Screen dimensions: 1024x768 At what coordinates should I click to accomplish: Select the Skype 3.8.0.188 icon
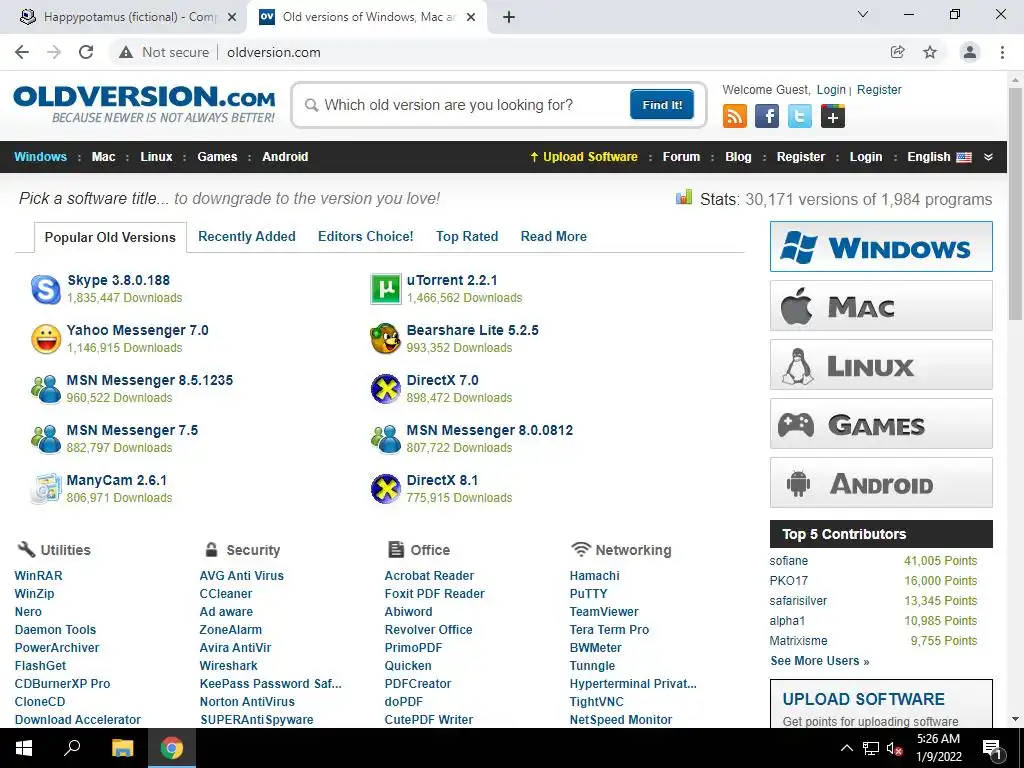pyautogui.click(x=46, y=289)
